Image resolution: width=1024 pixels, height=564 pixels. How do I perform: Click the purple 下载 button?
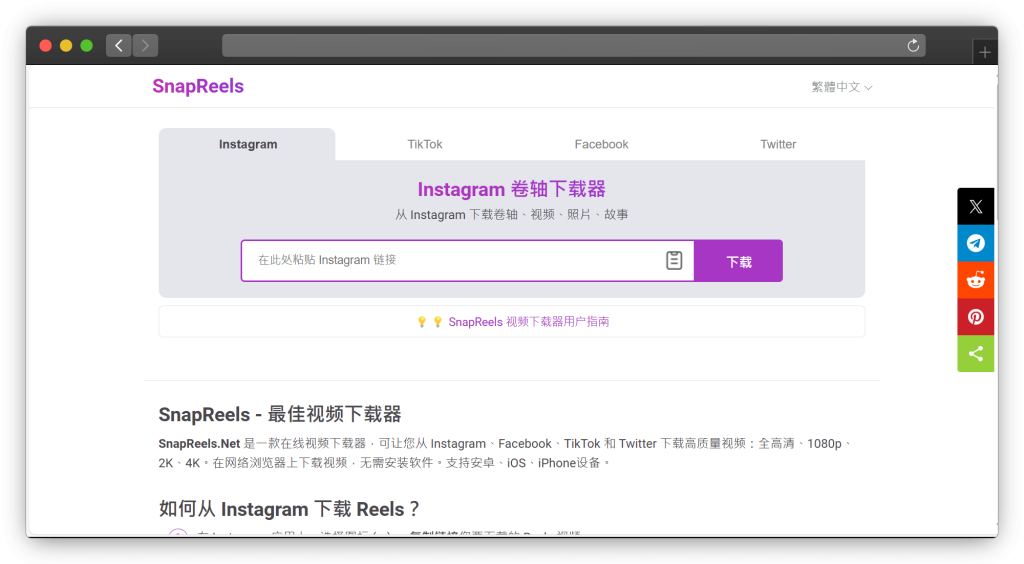739,261
